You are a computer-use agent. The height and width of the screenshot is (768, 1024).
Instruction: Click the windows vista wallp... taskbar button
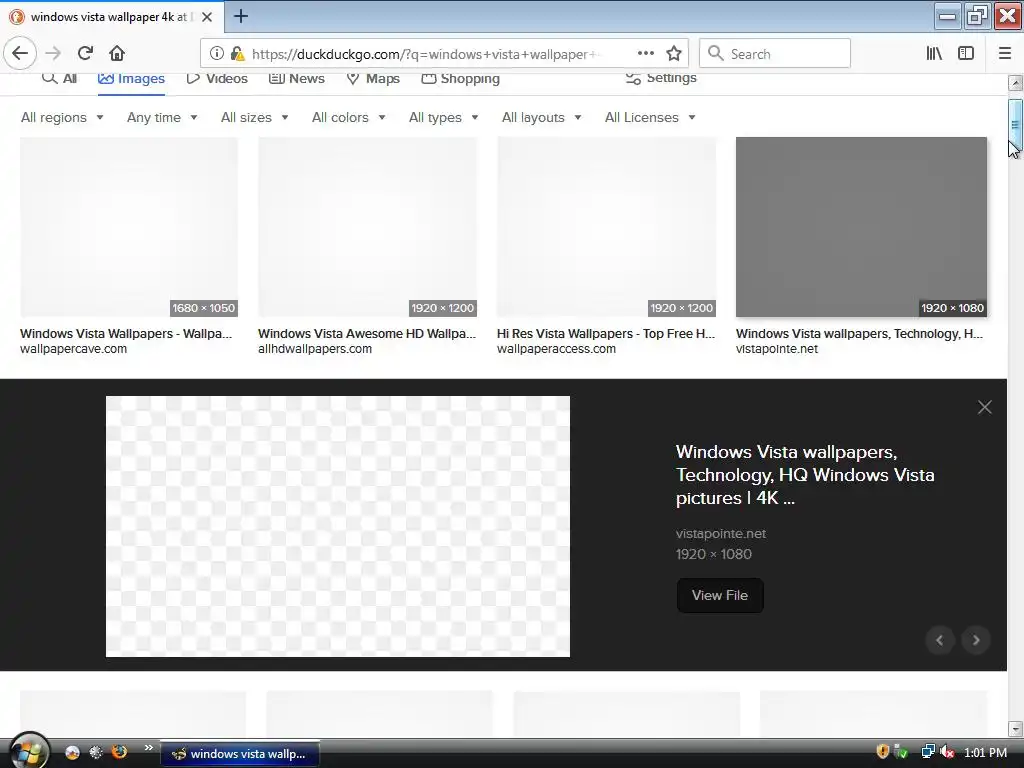tap(240, 754)
